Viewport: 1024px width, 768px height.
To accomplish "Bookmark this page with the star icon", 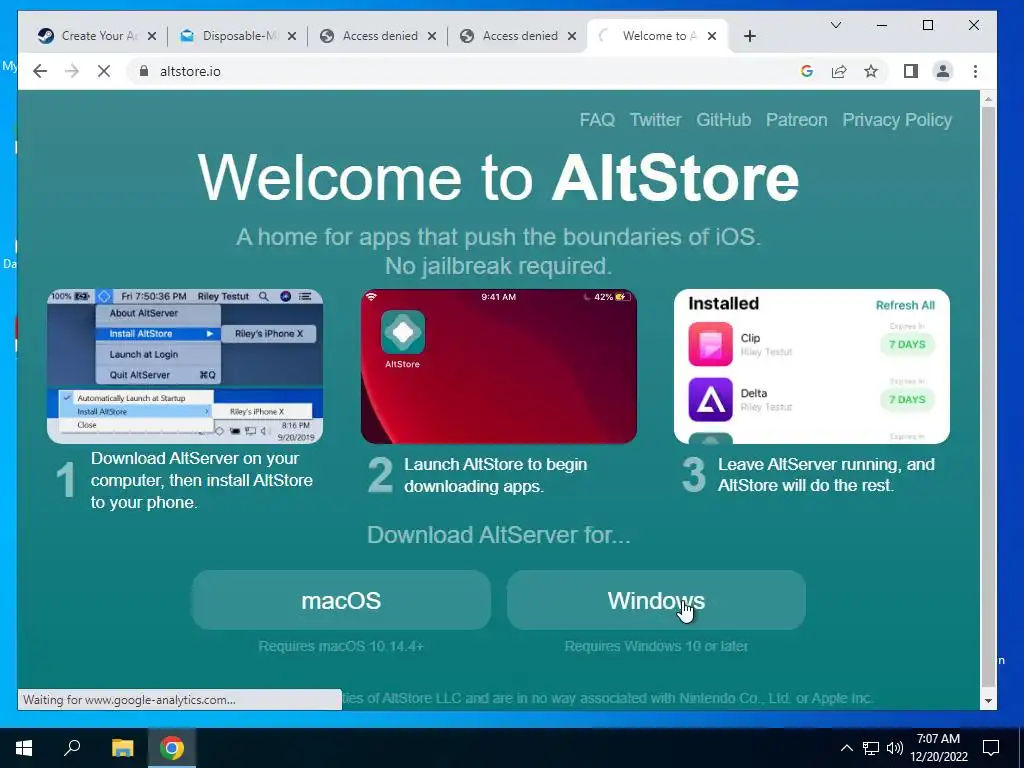I will (871, 71).
